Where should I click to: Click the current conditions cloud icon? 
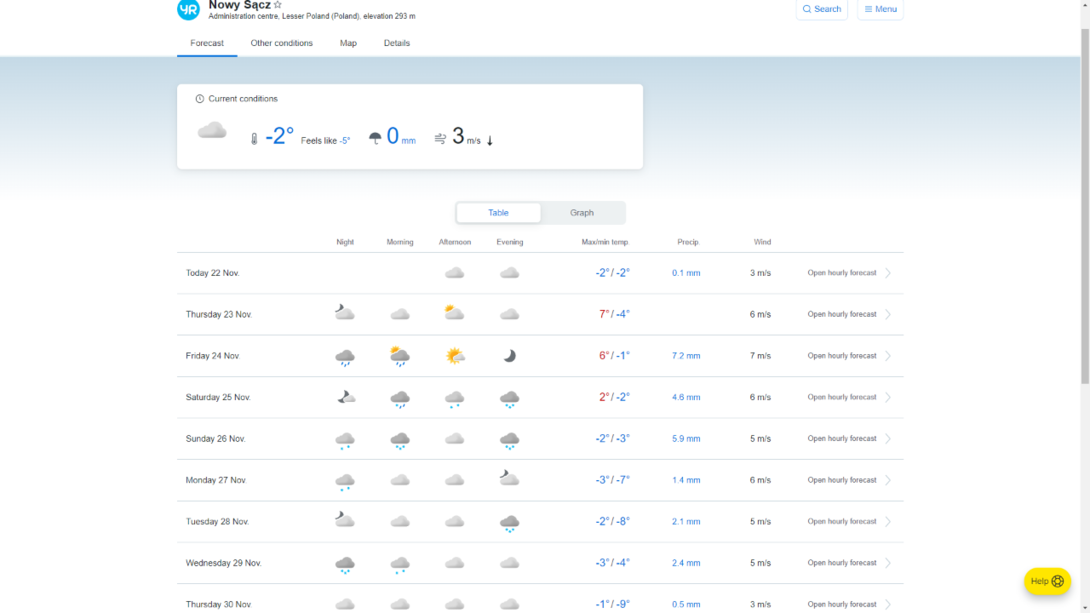pos(212,131)
